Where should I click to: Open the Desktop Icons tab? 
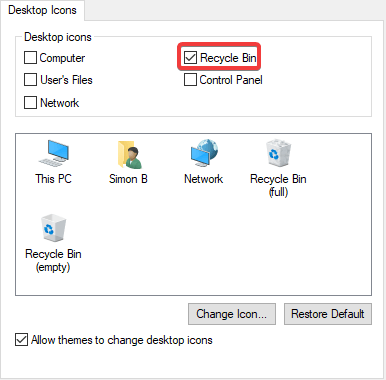point(42,10)
